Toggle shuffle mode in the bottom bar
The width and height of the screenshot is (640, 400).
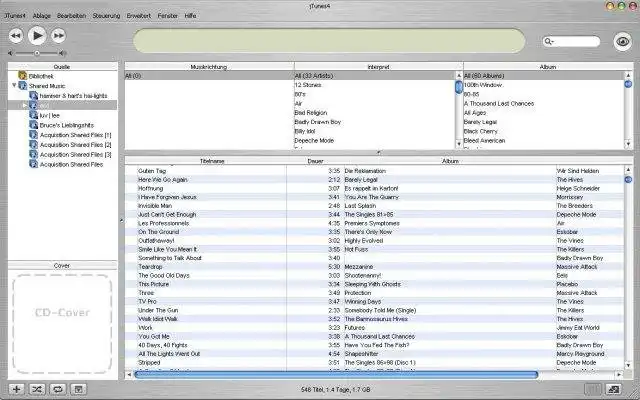point(37,389)
